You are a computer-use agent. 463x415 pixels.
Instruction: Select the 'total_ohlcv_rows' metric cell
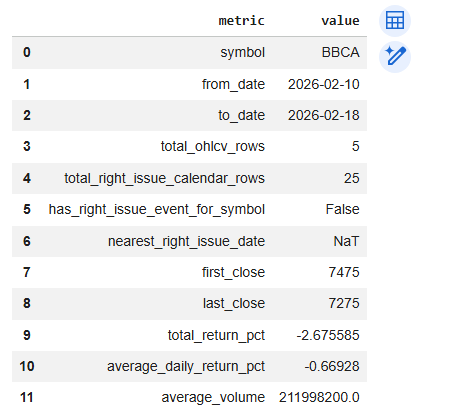pos(213,146)
